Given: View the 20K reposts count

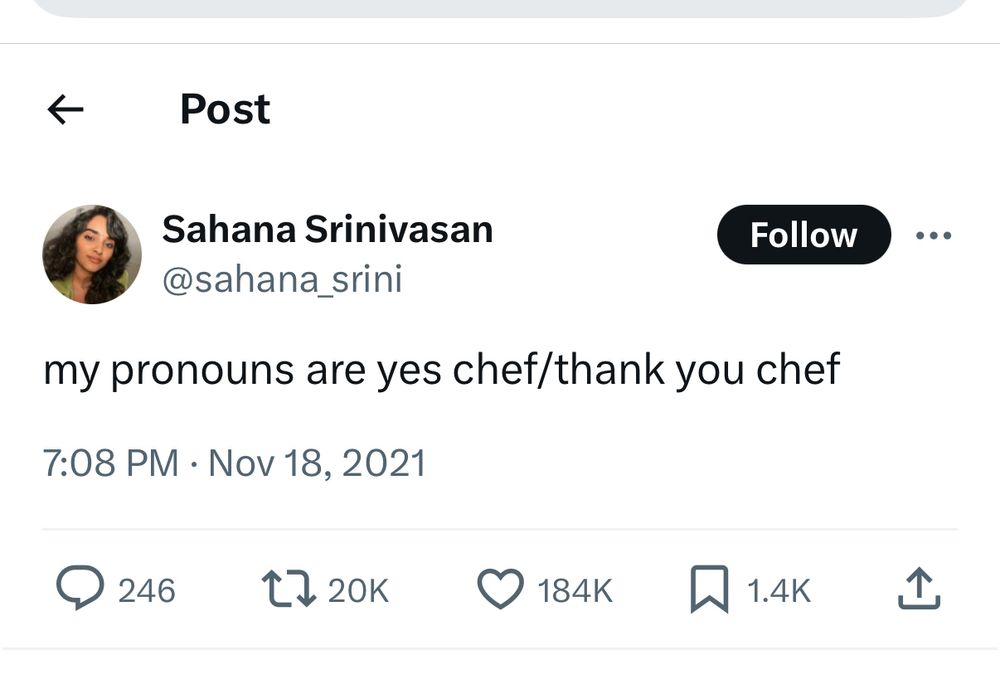Looking at the screenshot, I should click(358, 590).
